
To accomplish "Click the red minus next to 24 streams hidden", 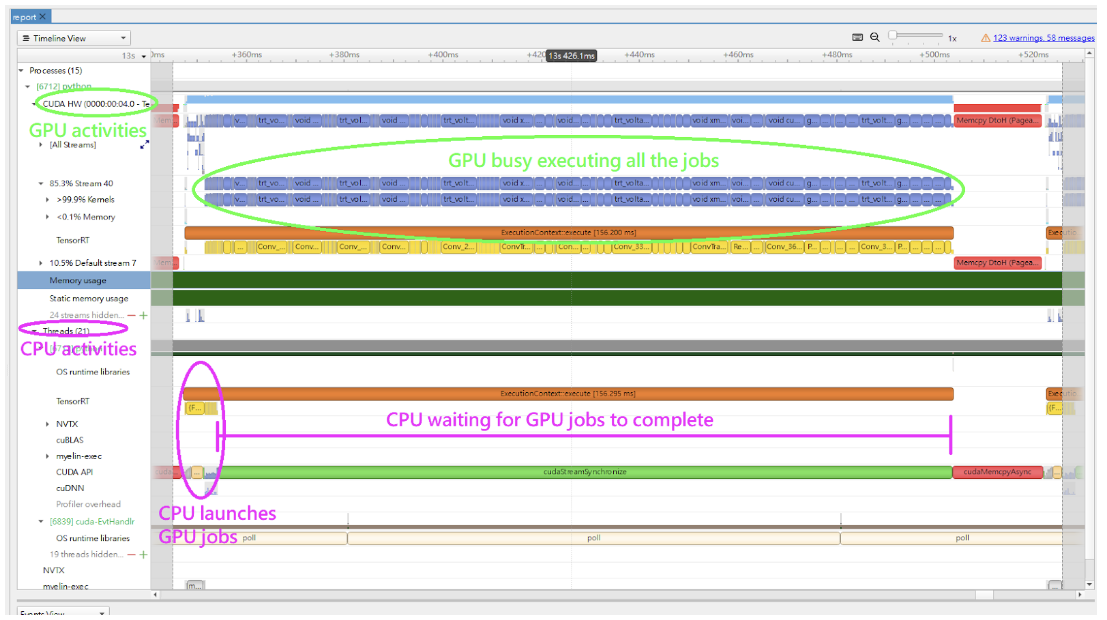I will coord(131,315).
